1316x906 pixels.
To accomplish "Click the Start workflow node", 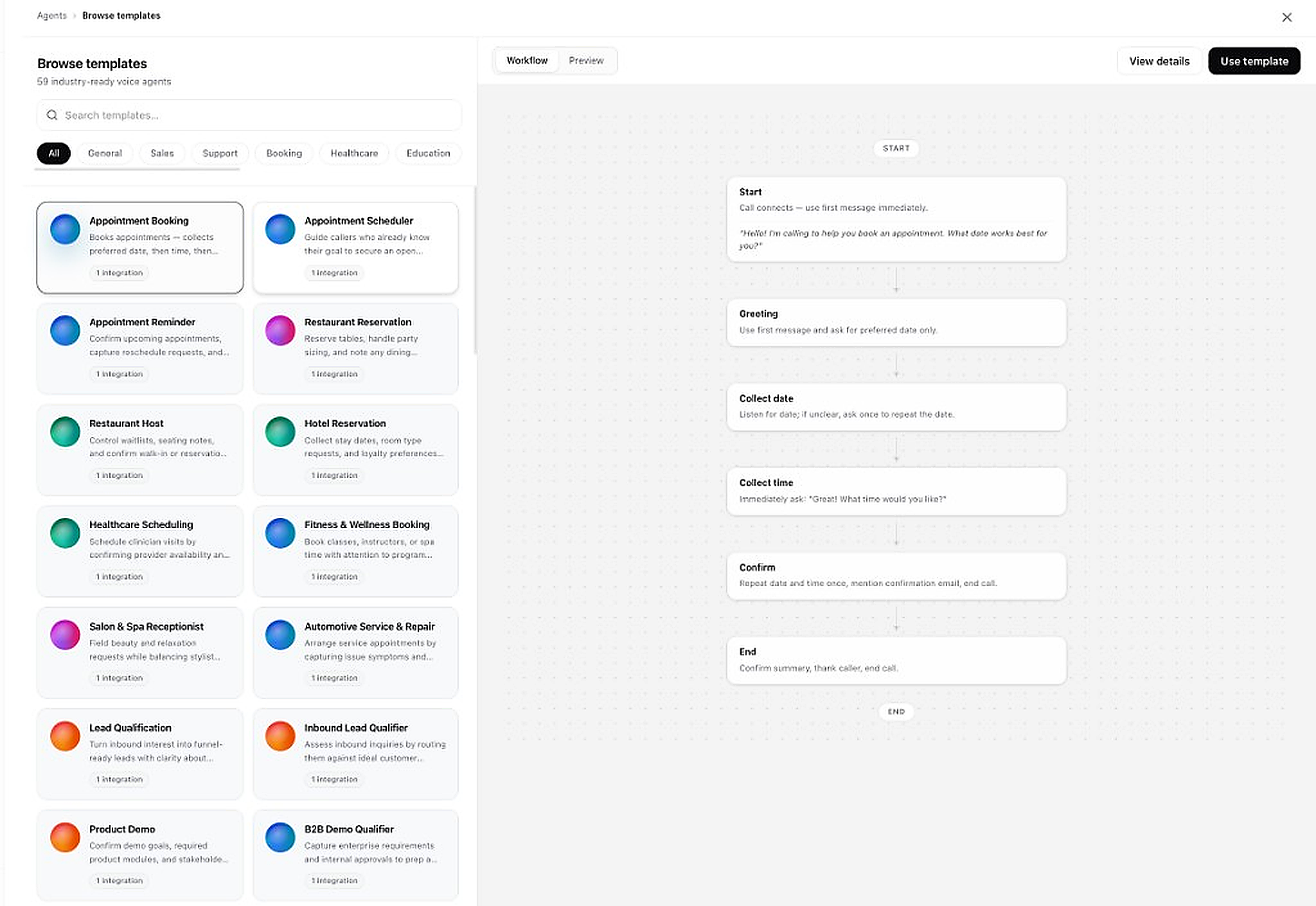I will click(896, 219).
